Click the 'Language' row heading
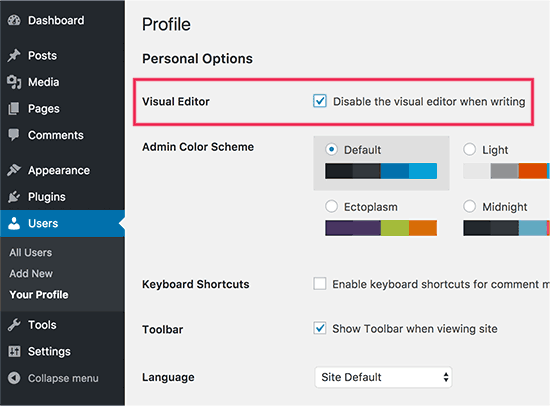550x406 pixels. click(168, 378)
